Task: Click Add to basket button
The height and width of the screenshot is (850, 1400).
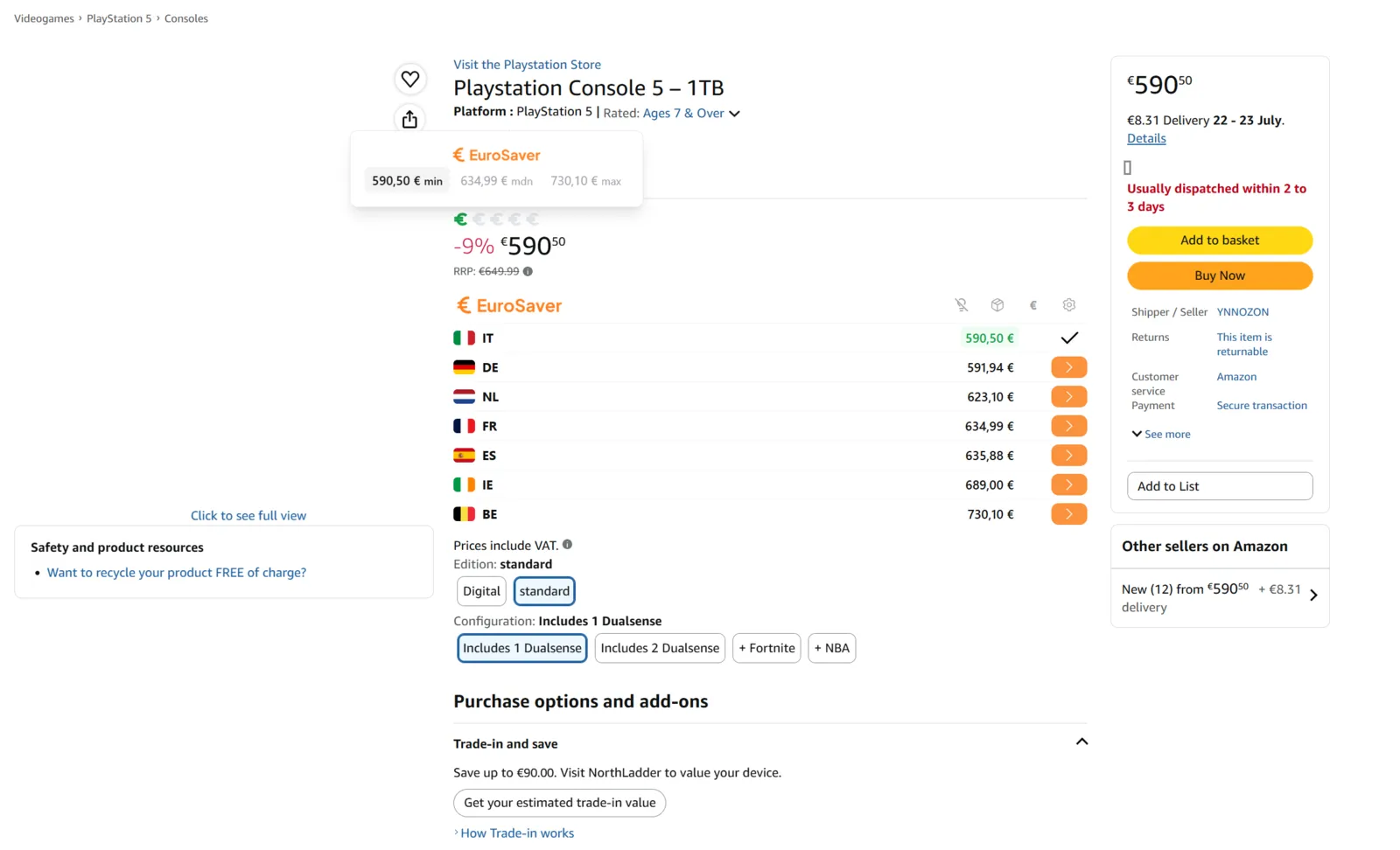Action: [1220, 240]
